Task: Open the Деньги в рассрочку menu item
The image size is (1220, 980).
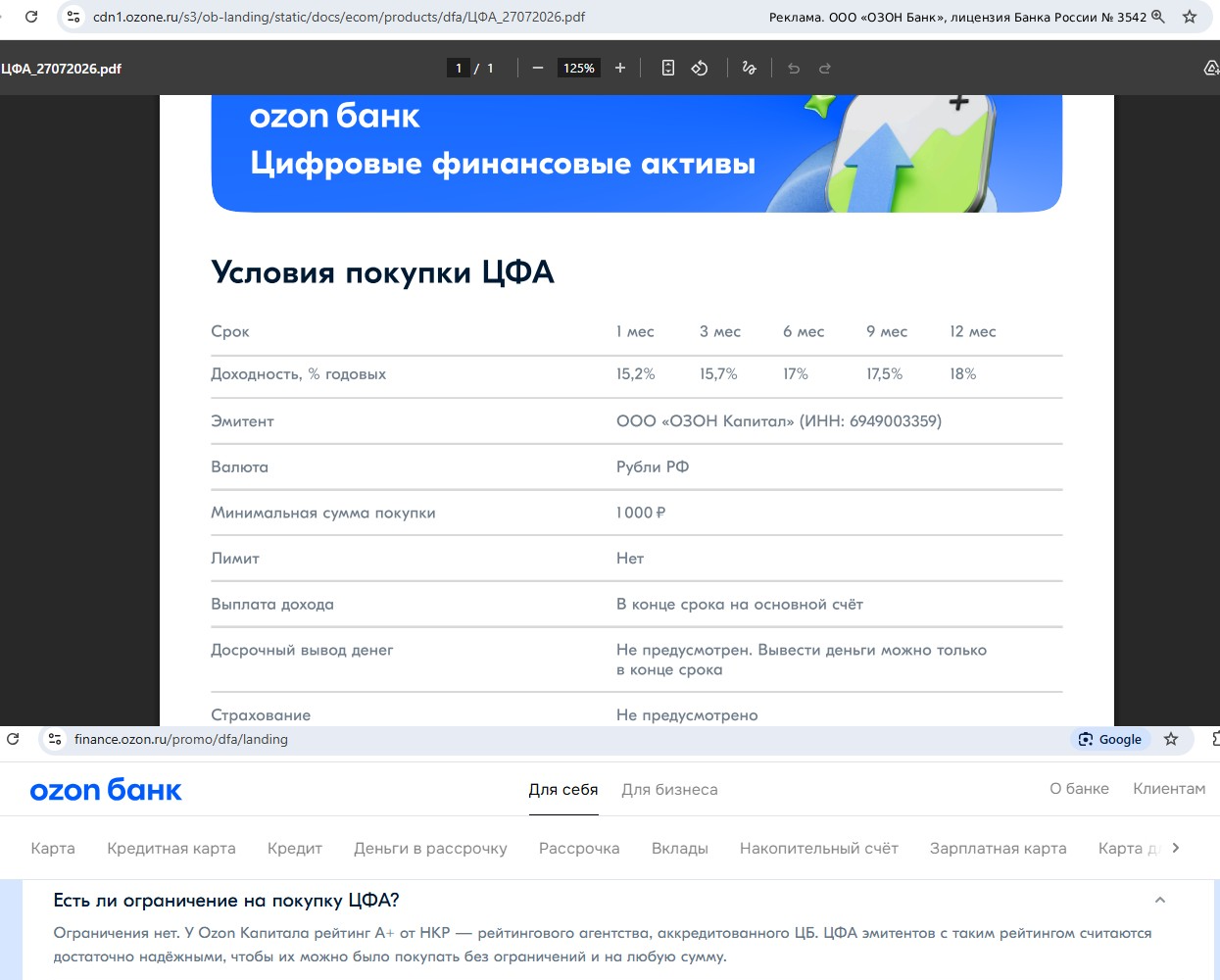Action: click(x=430, y=848)
